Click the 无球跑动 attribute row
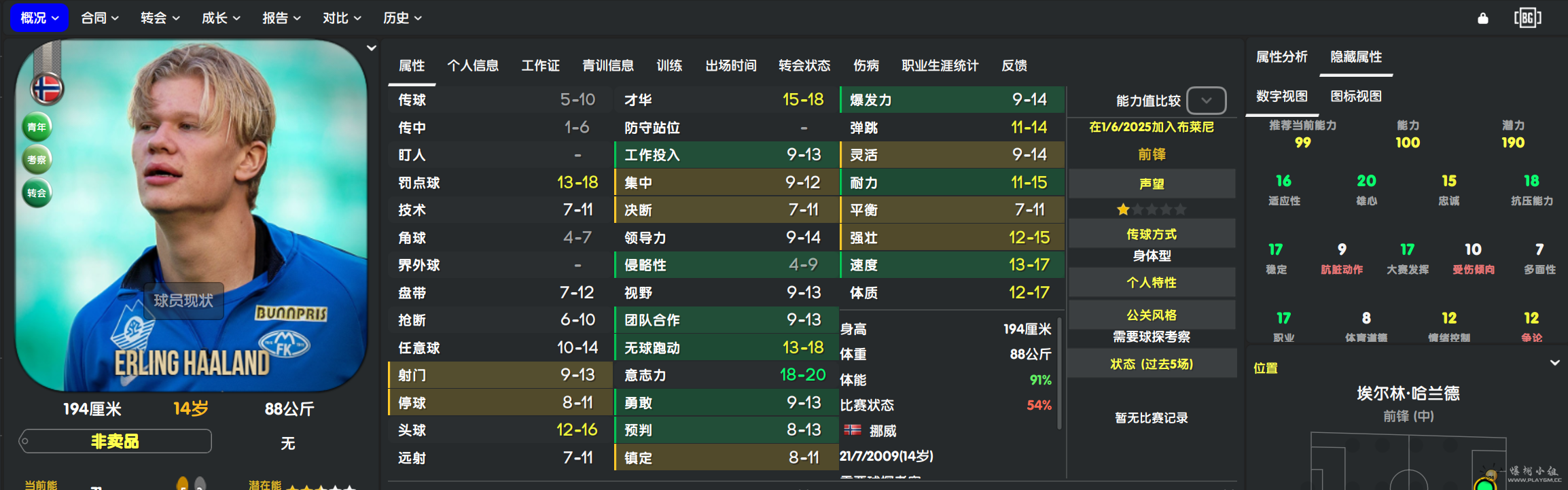Viewport: 1568px width, 490px height. click(726, 348)
